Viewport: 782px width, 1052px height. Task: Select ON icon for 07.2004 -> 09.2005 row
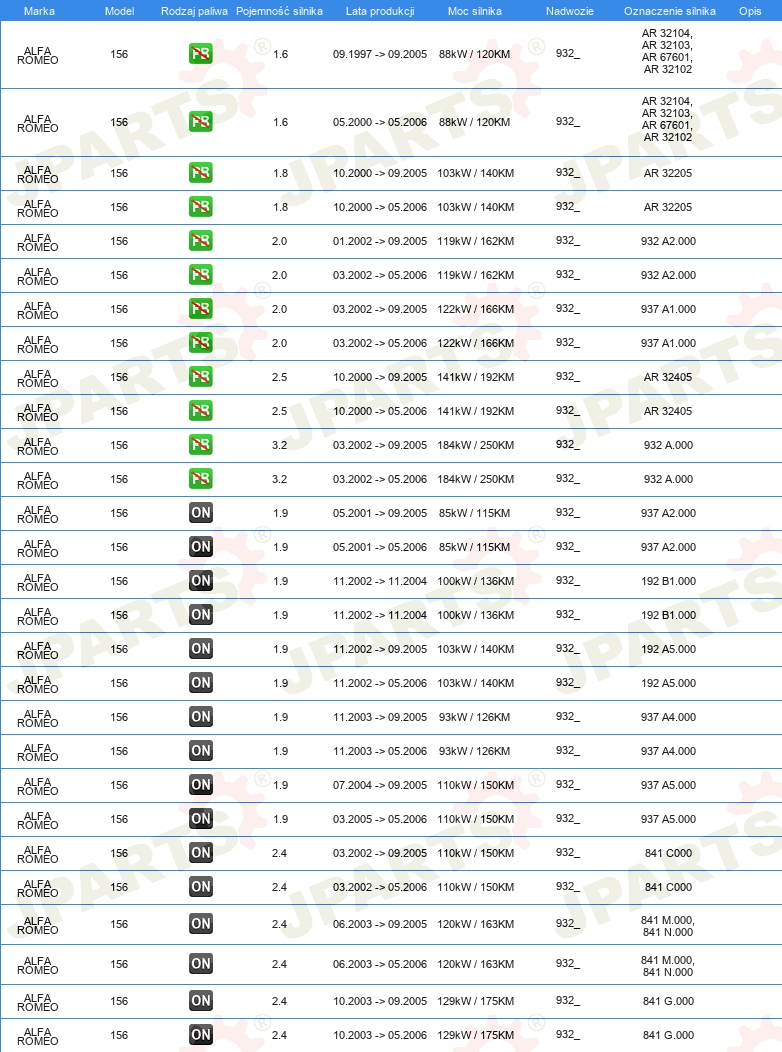click(201, 784)
